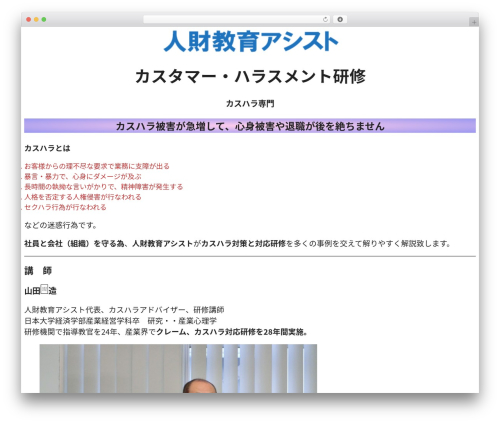The height and width of the screenshot is (423, 500).
Task: Minimize window using yellow button
Action: tap(36, 20)
